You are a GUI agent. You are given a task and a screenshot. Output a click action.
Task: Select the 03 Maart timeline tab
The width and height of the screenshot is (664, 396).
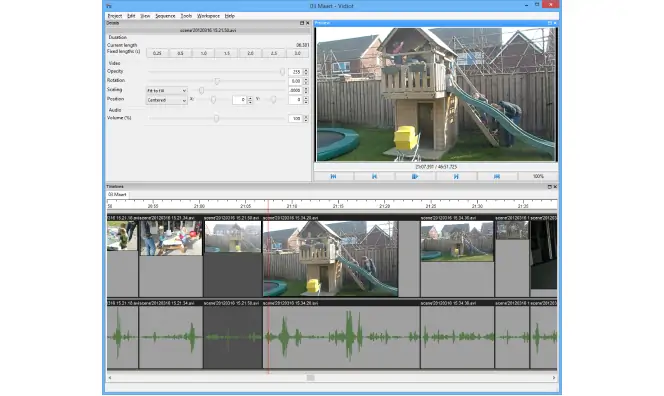[x=117, y=194]
